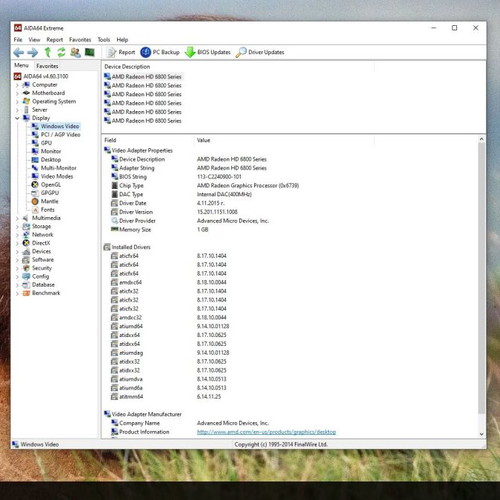This screenshot has width=500, height=500.
Task: Click the Fonts icon in tree
Action: pos(35,210)
